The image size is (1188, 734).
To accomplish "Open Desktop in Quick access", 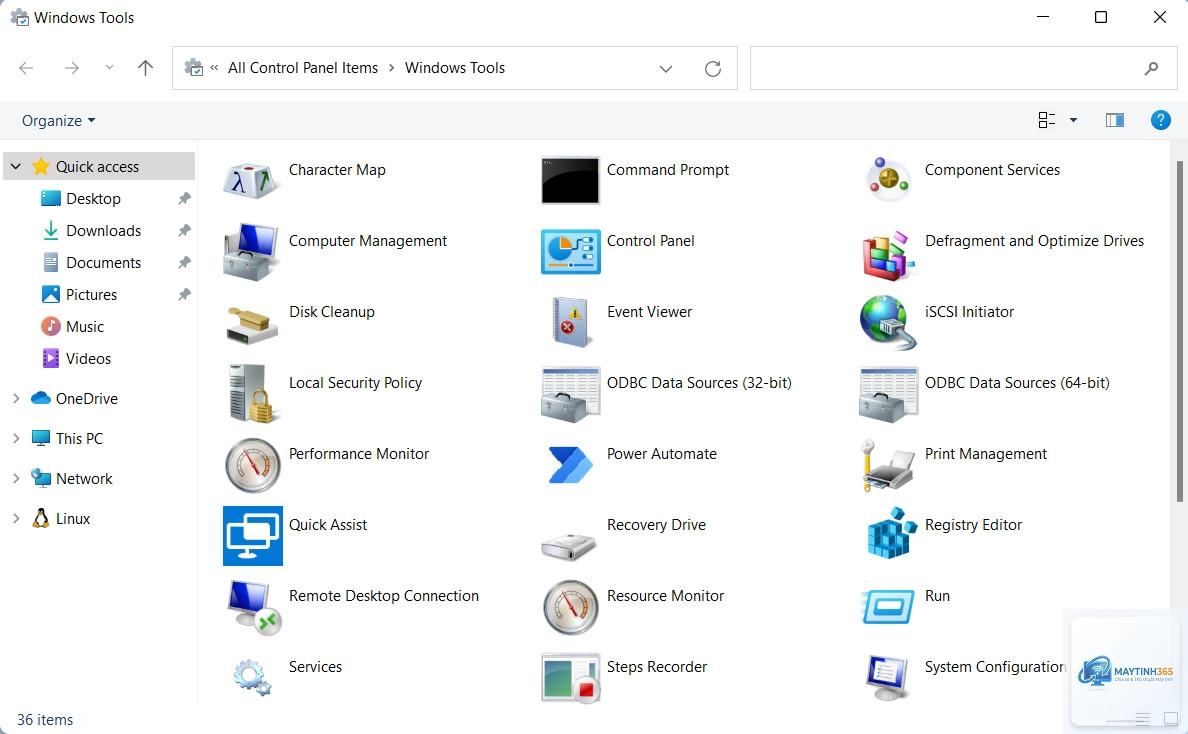I will (93, 198).
